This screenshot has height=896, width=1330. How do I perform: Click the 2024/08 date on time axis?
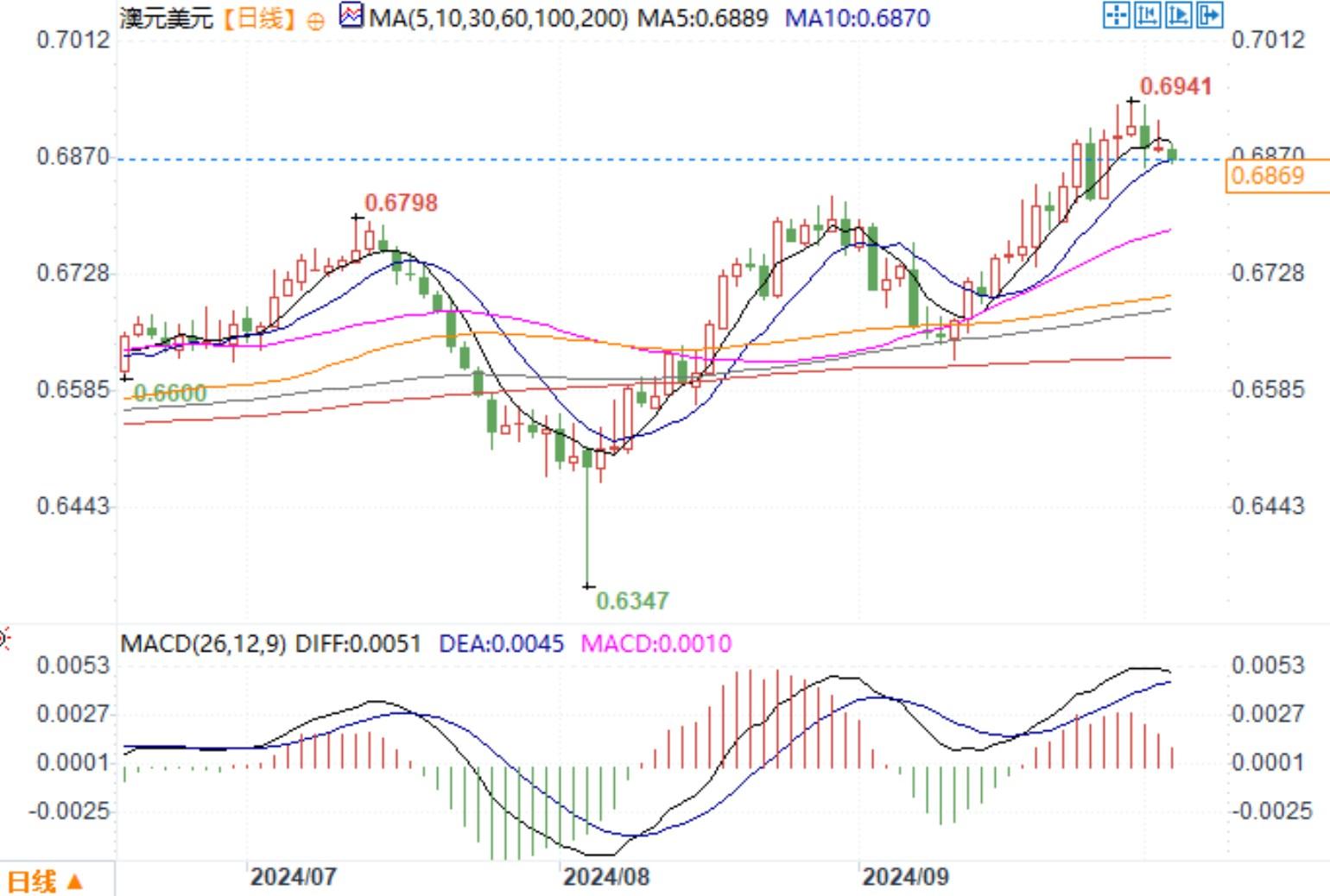pyautogui.click(x=605, y=877)
